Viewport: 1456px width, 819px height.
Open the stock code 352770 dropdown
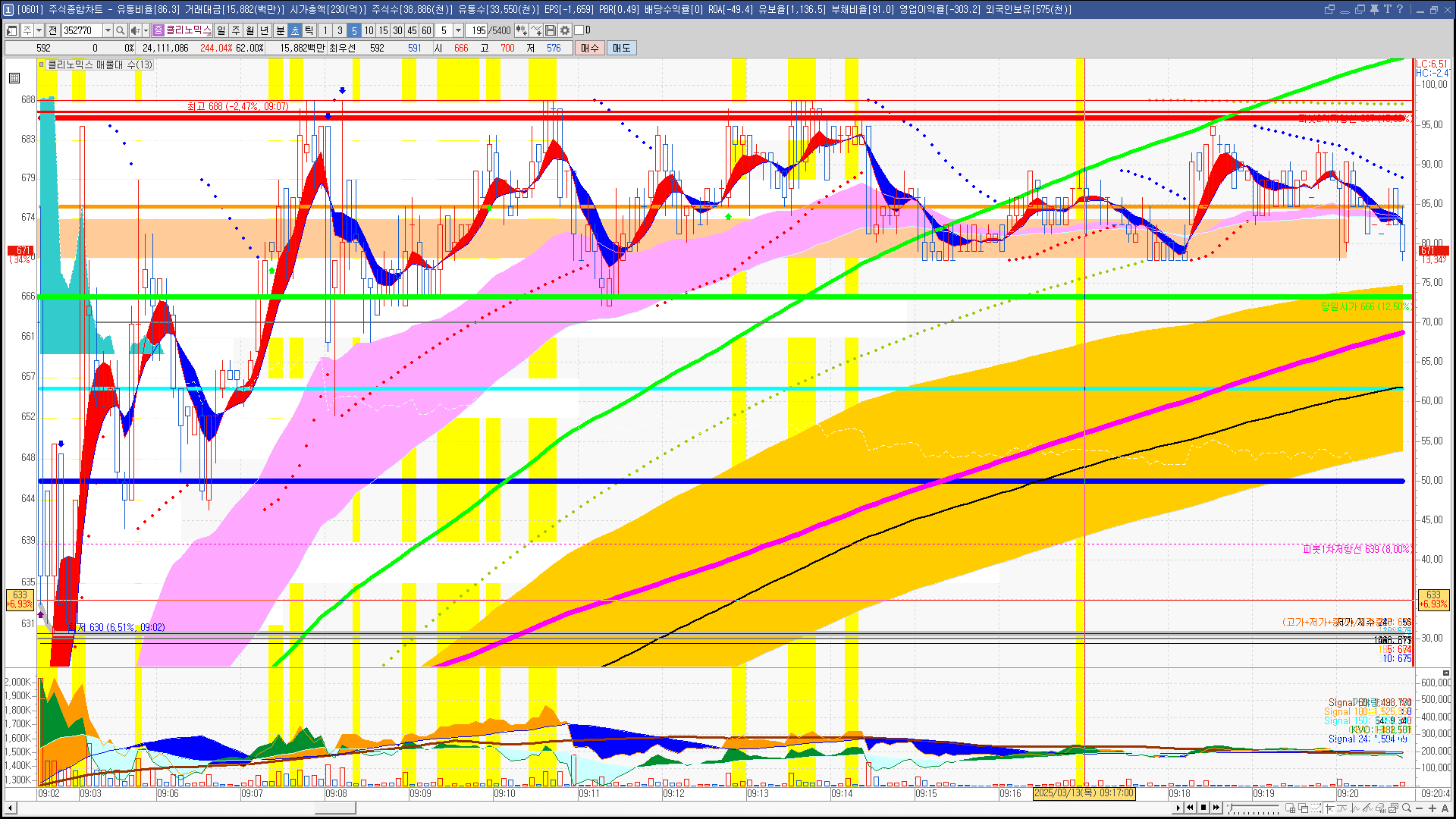point(108,30)
